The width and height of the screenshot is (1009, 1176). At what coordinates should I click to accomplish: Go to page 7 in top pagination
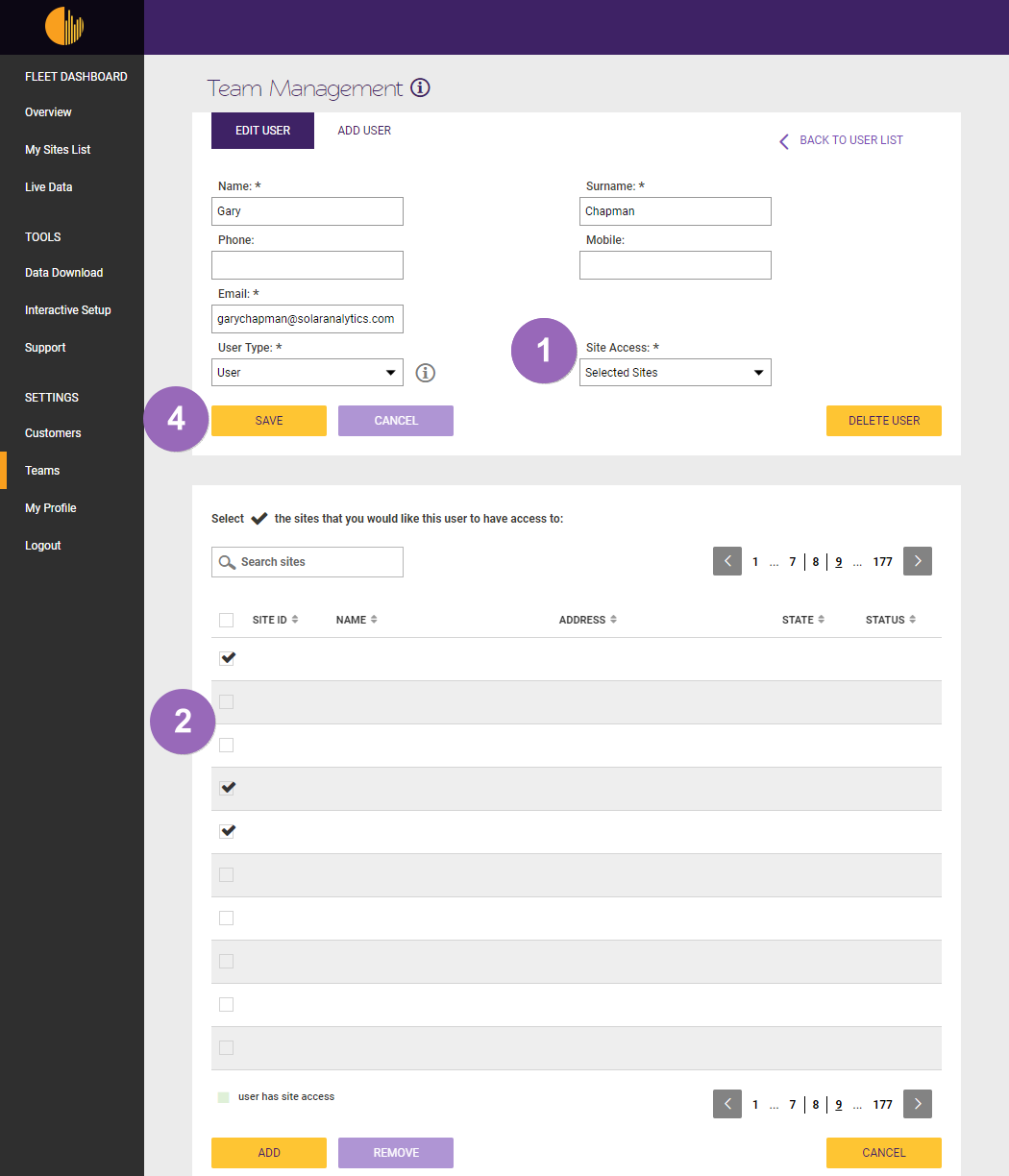point(793,562)
